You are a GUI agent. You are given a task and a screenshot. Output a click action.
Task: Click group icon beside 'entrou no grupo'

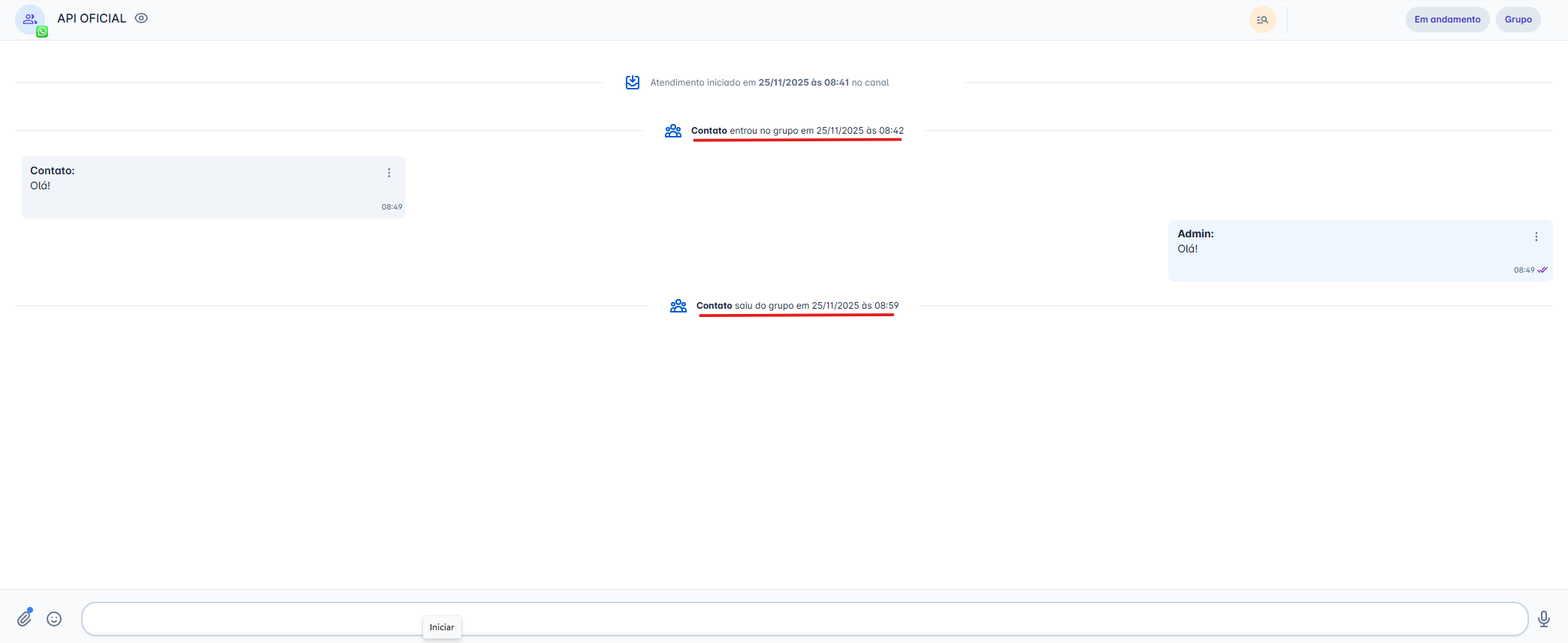[x=673, y=131]
